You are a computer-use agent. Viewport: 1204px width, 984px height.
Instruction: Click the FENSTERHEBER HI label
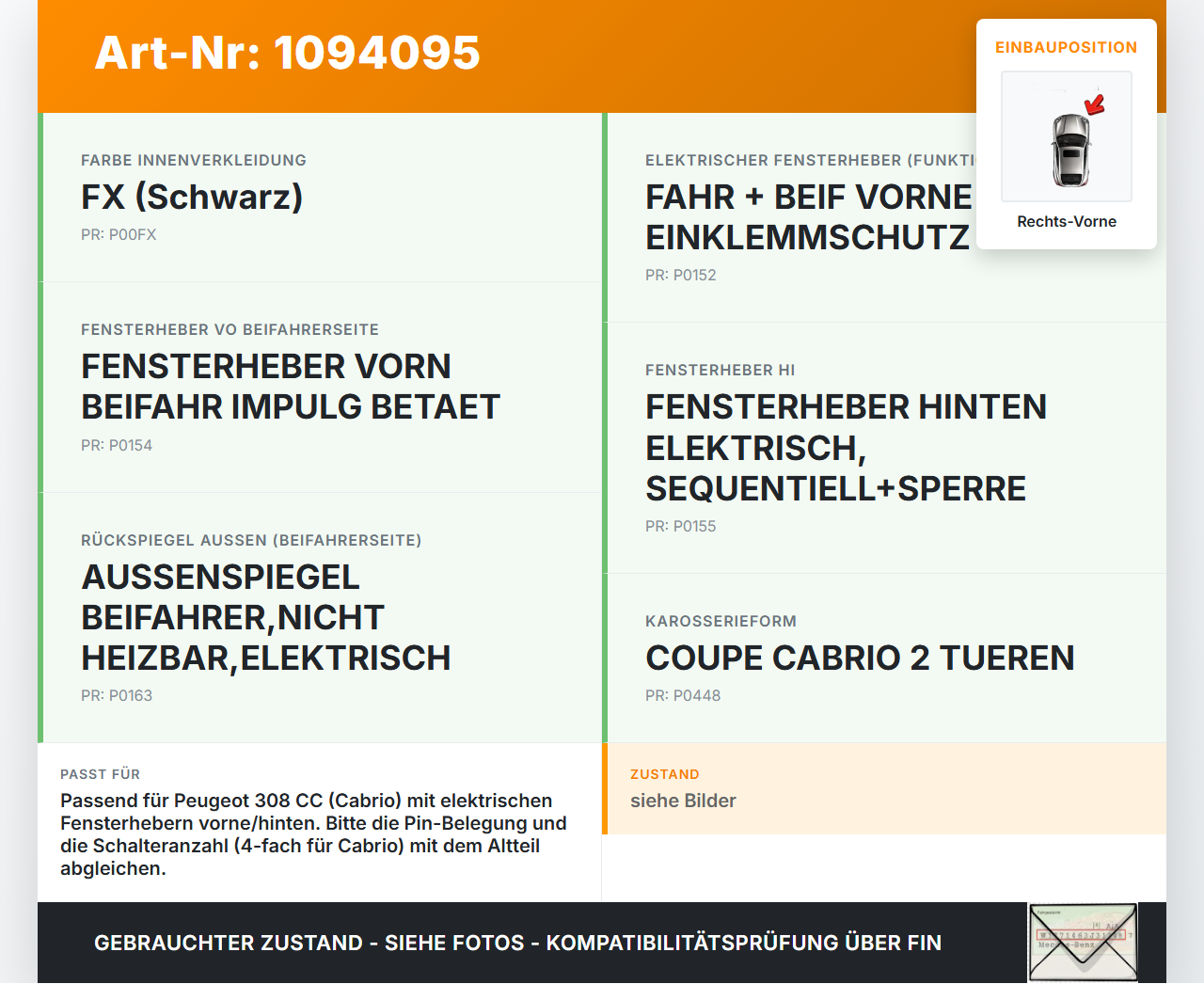(x=721, y=371)
